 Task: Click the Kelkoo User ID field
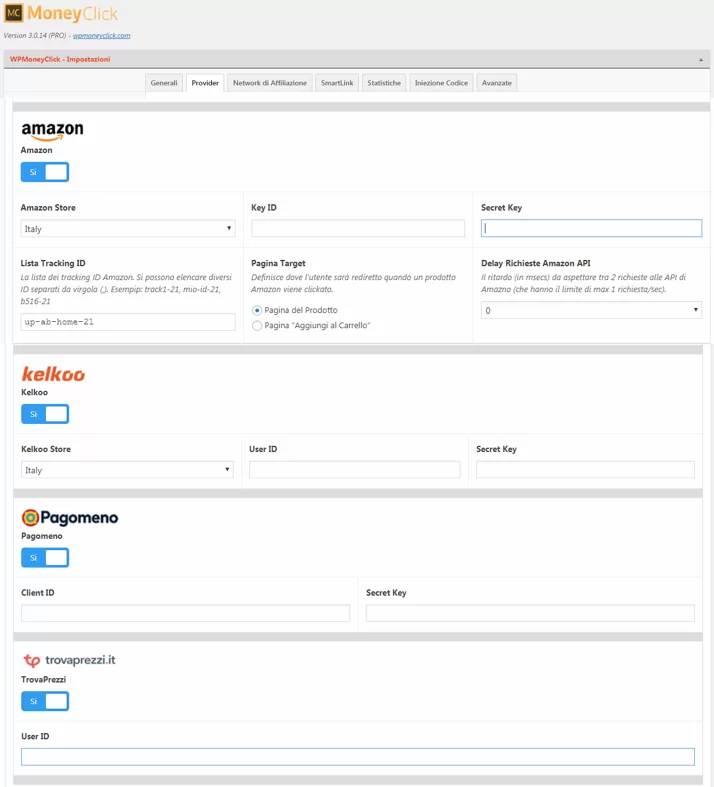(x=355, y=470)
